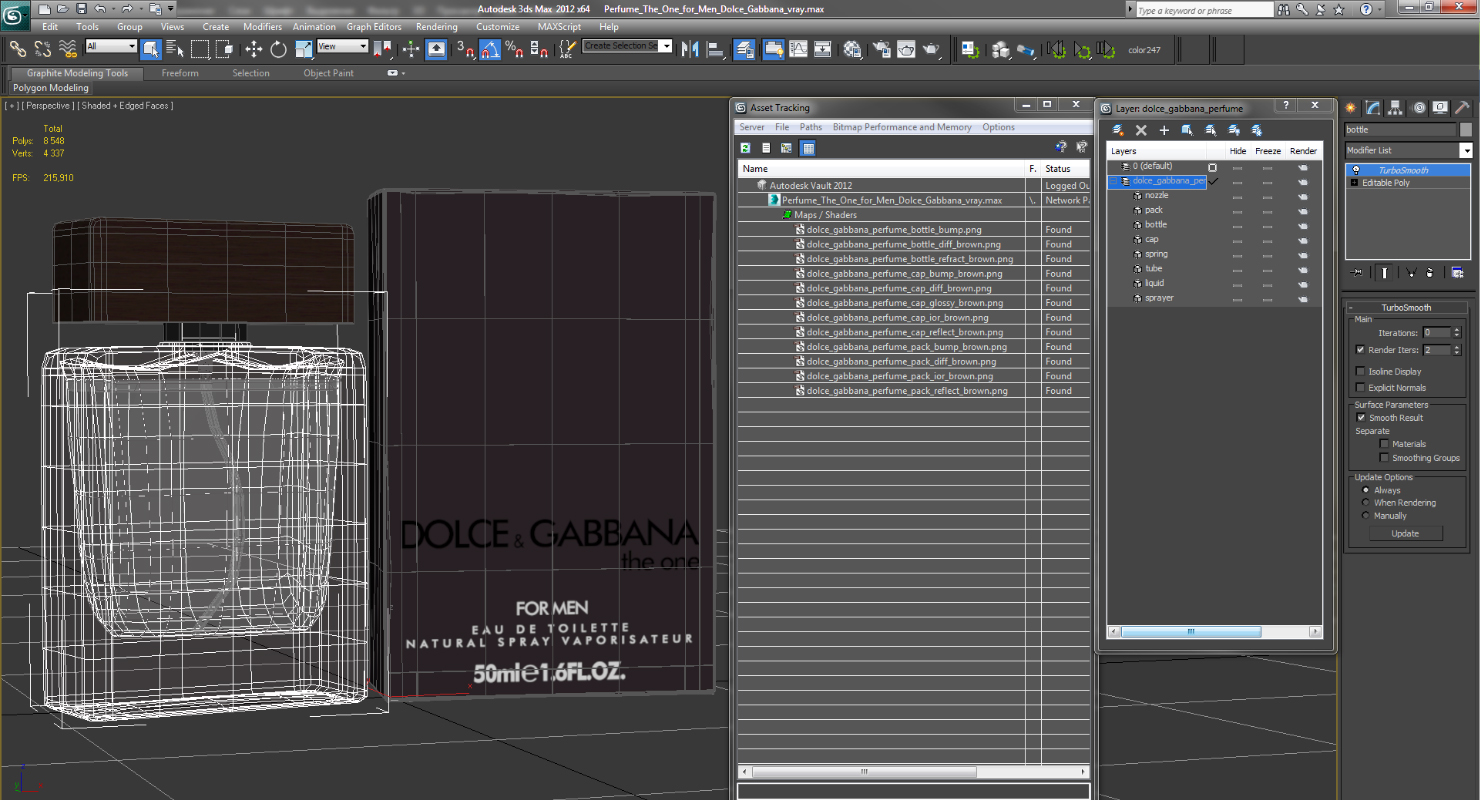Open the Create command panel tab

pyautogui.click(x=1351, y=108)
